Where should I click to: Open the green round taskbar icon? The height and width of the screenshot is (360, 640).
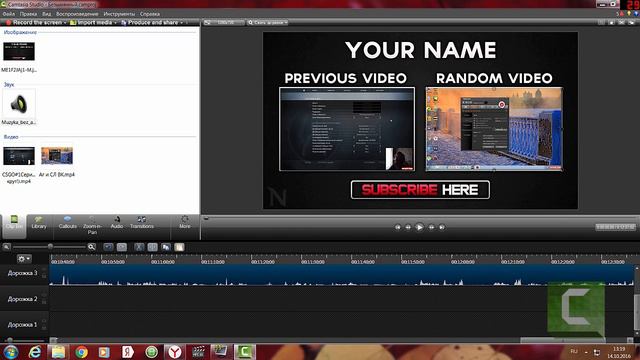[x=151, y=352]
